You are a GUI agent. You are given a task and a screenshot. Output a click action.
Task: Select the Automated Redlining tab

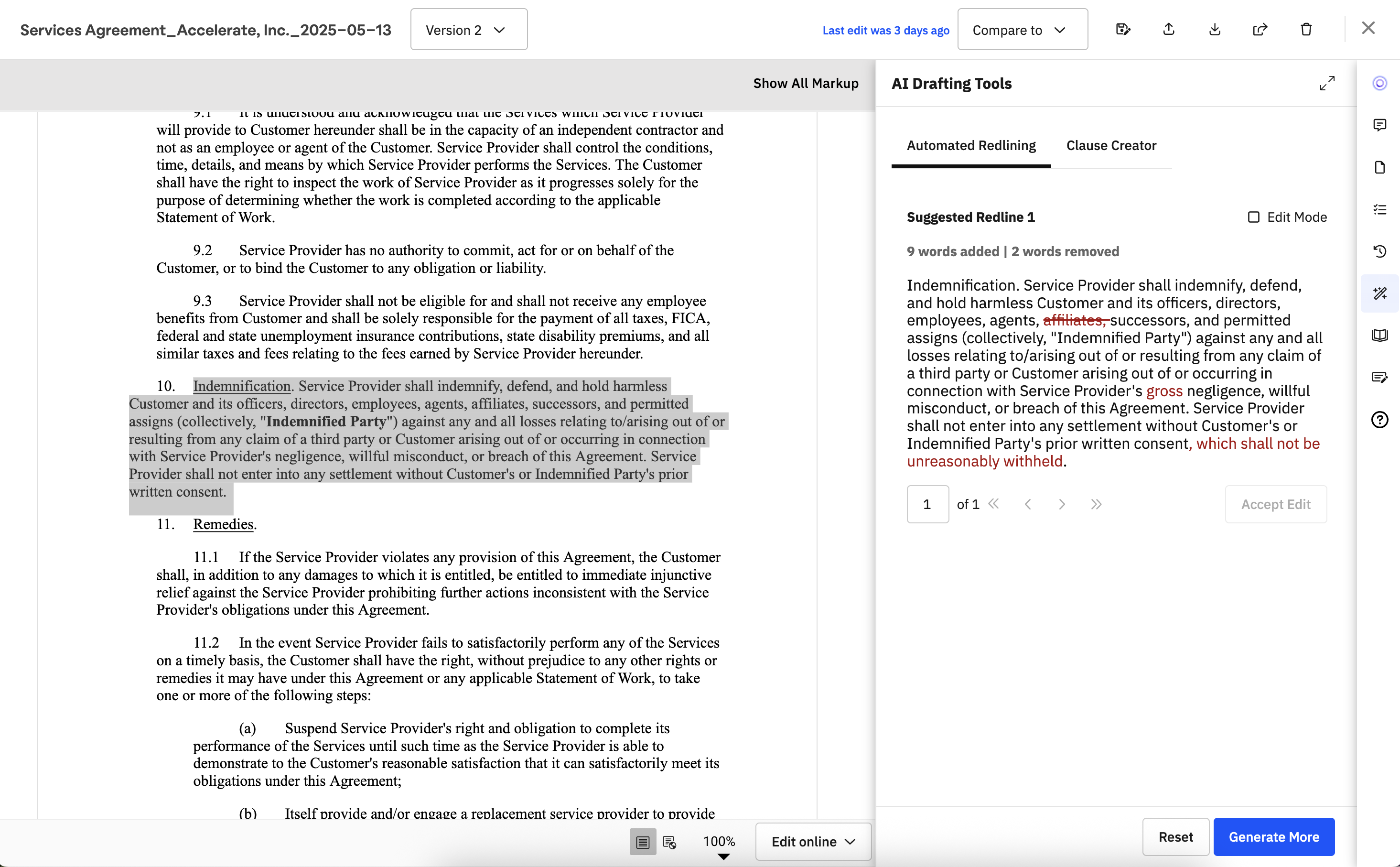971,146
